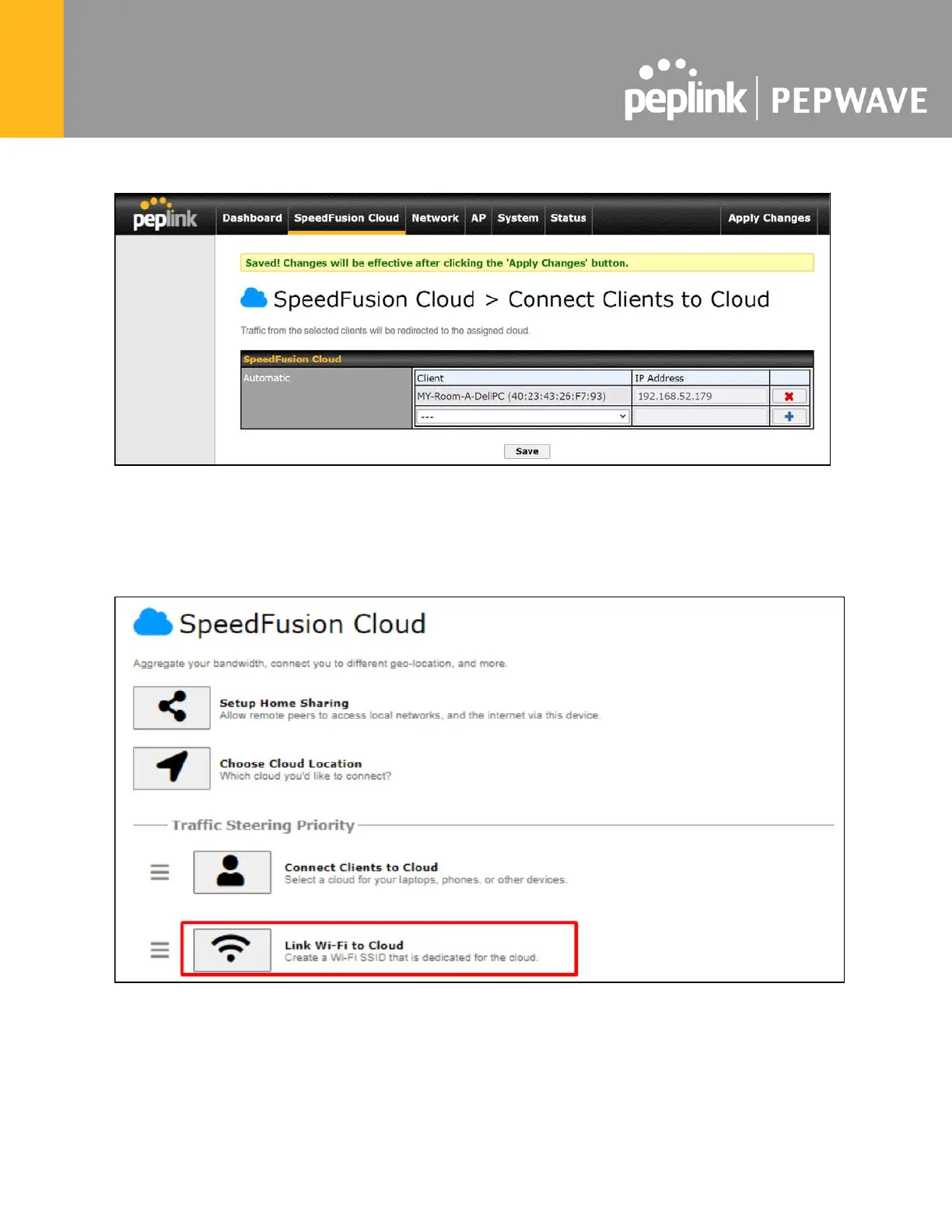952x1232 pixels.
Task: Click the cloud icon beside Connect Clients heading
Action: coord(254,298)
